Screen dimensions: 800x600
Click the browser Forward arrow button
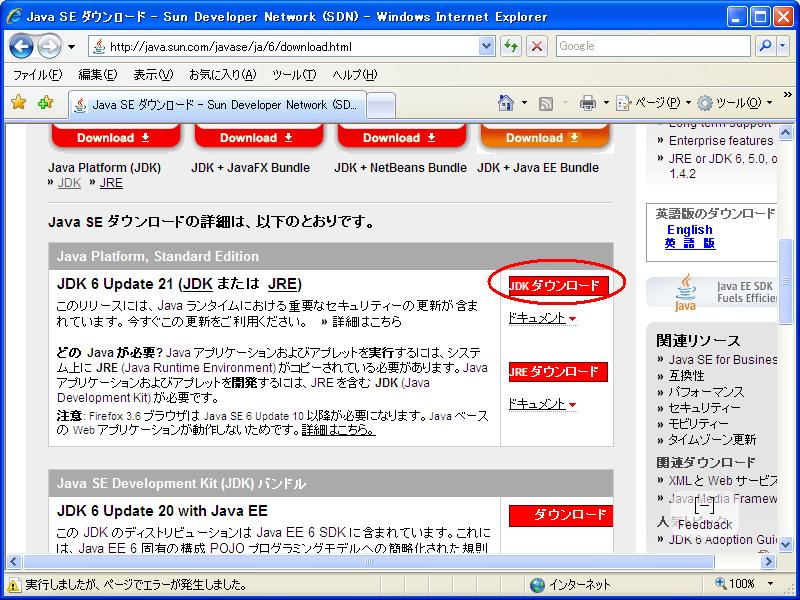click(x=49, y=47)
